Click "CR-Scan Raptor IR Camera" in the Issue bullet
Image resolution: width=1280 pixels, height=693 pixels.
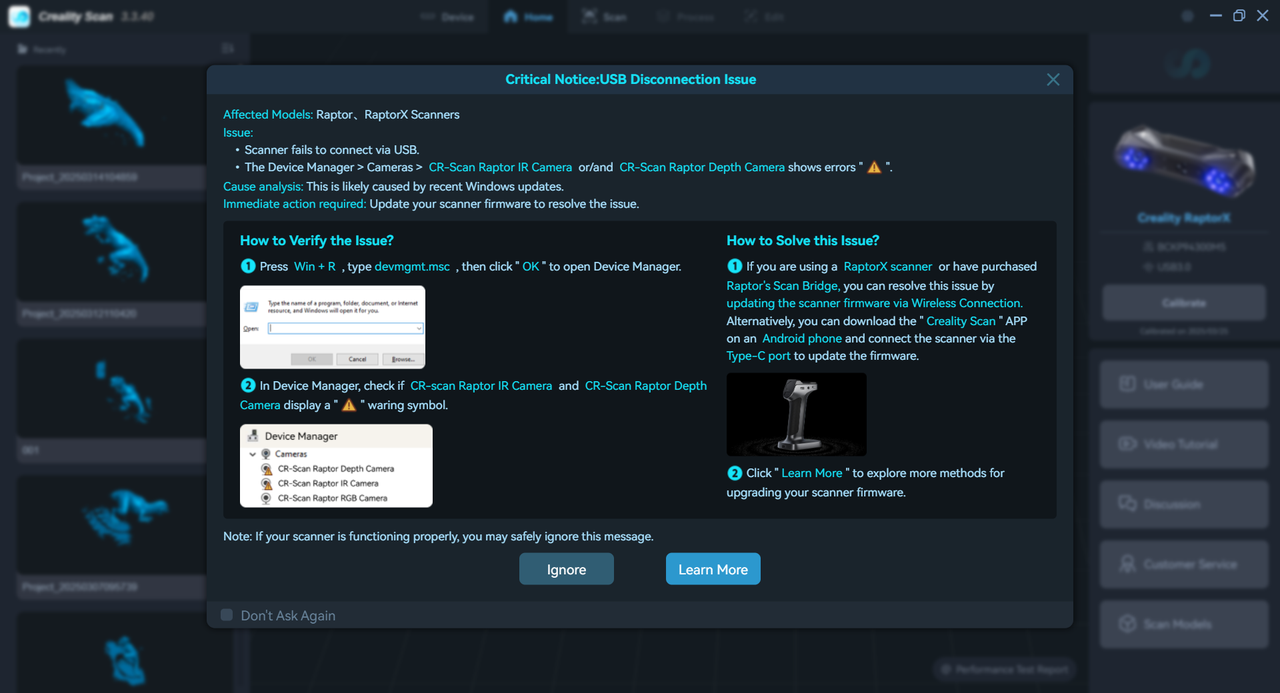500,167
